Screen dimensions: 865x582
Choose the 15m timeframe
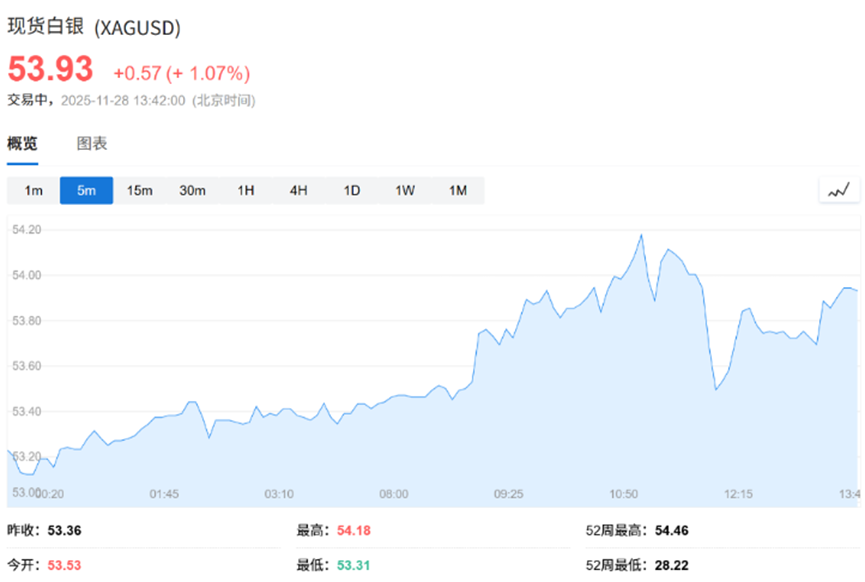pos(139,191)
